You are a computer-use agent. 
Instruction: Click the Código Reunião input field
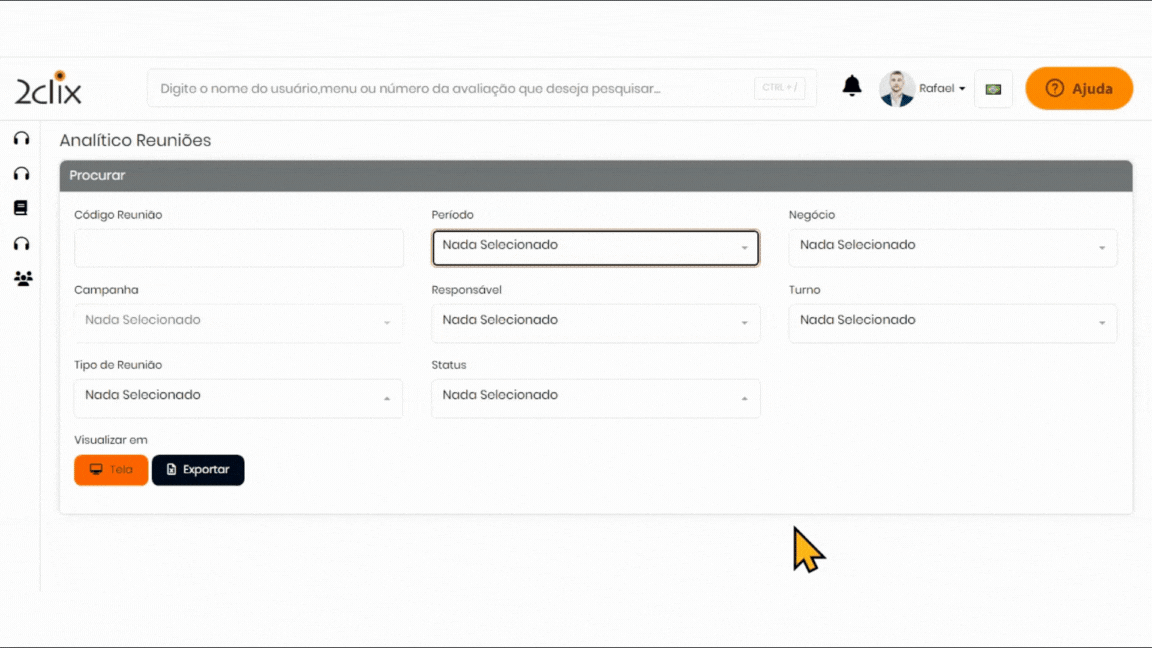tap(238, 248)
